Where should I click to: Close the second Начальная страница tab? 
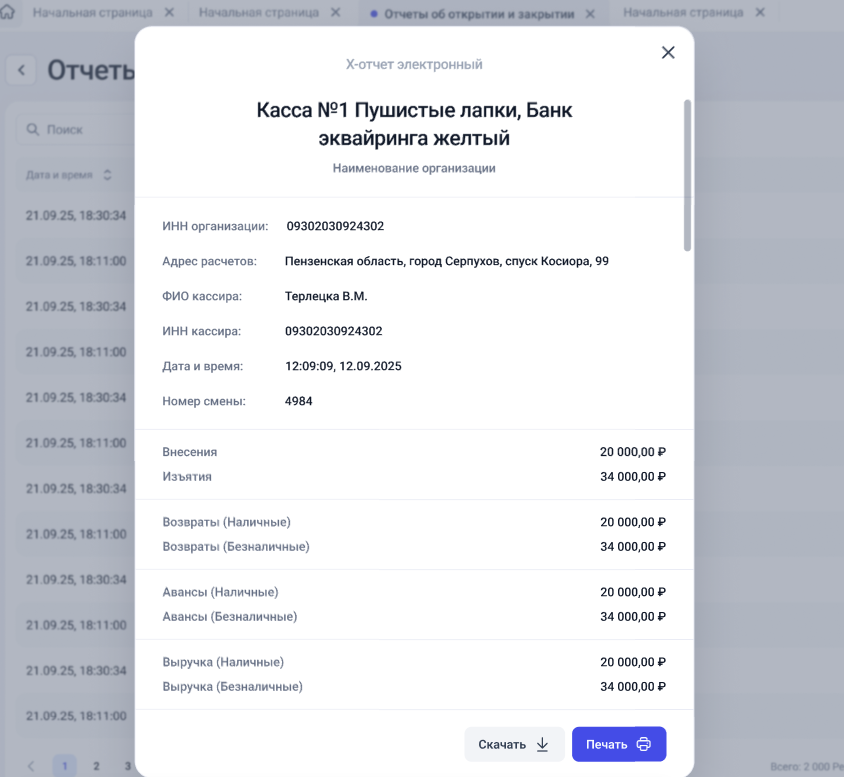(335, 12)
